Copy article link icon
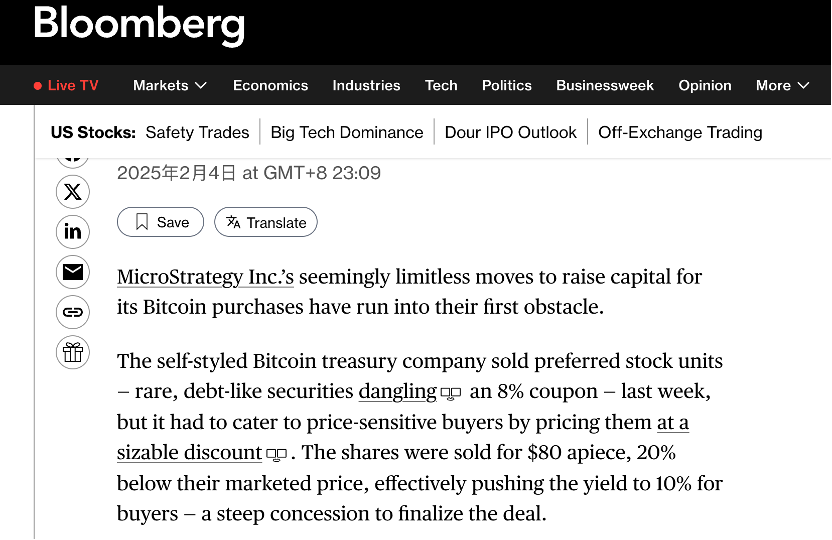Screen dimensions: 832x540 (x=73, y=312)
